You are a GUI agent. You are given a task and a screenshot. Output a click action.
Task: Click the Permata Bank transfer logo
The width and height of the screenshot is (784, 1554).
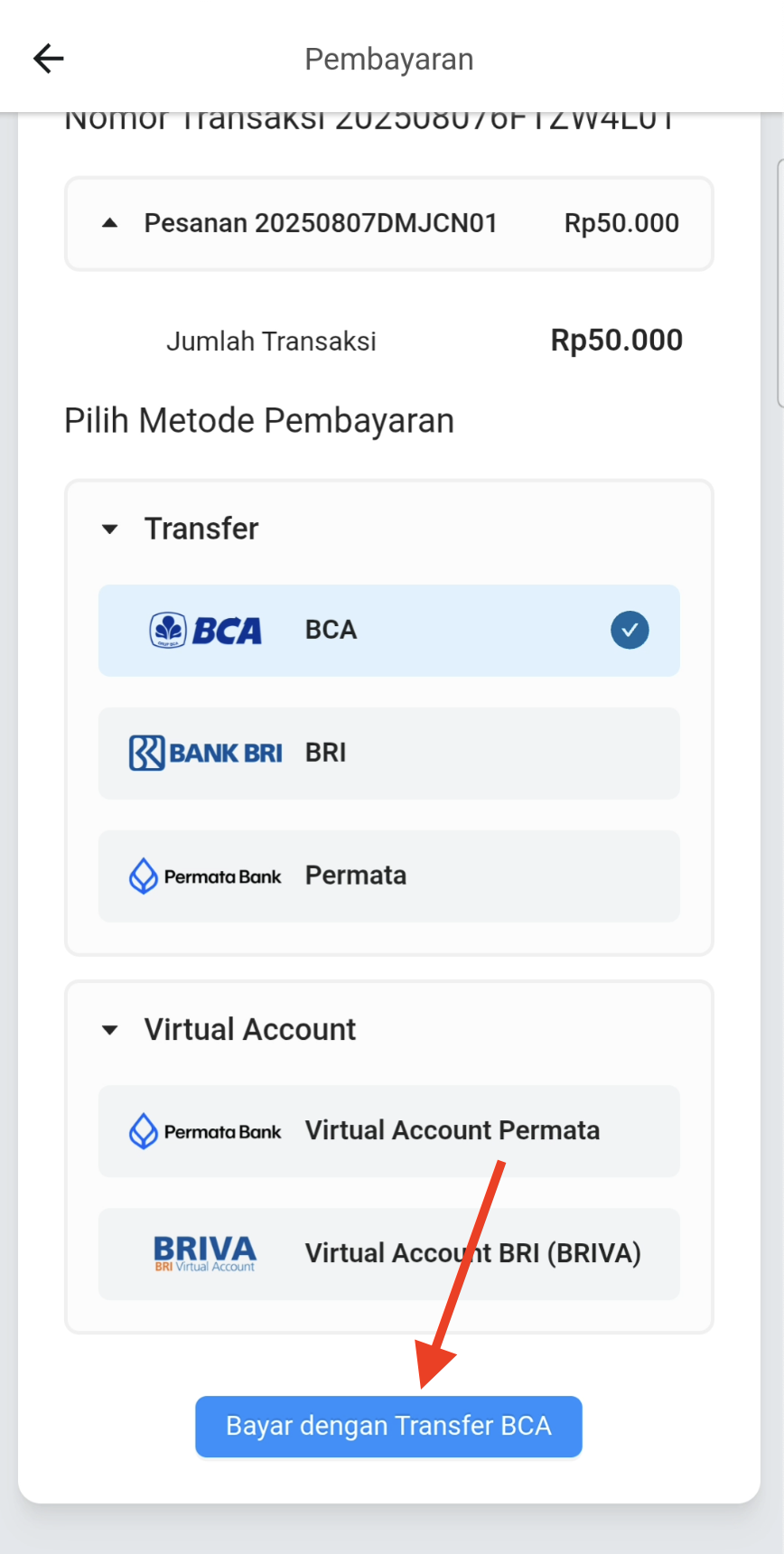[x=206, y=876]
